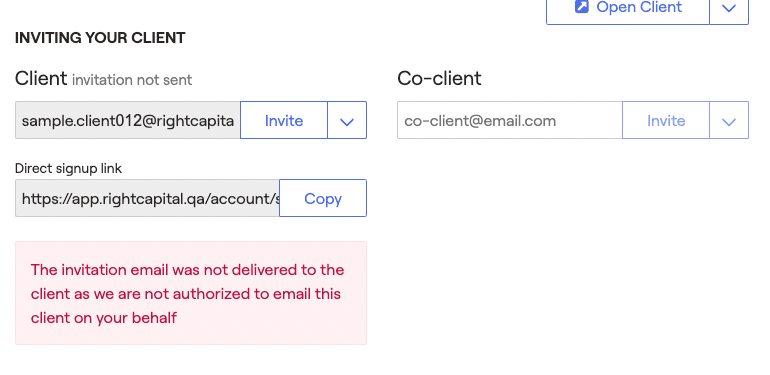Screen dimensions: 770x375
Task: Select the direct signup link URL field
Action: click(x=147, y=198)
